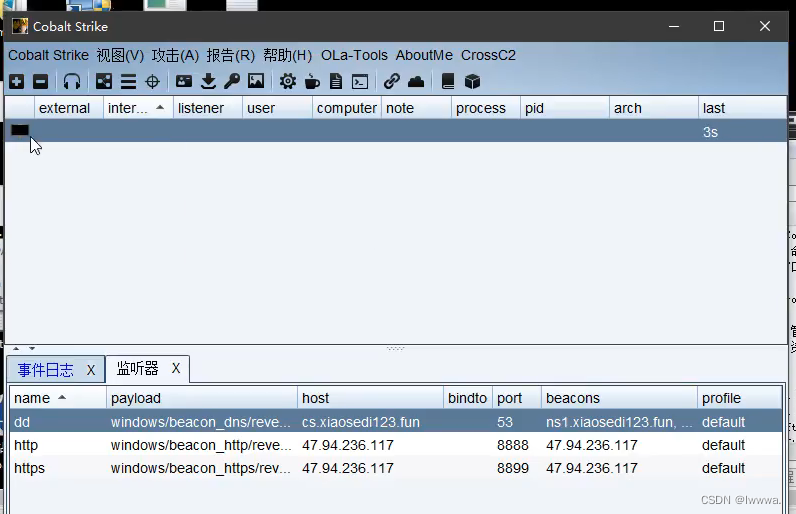Screen dimensions: 796x514
Task: Collapse bottom pane with down arrow
Action: point(32,349)
